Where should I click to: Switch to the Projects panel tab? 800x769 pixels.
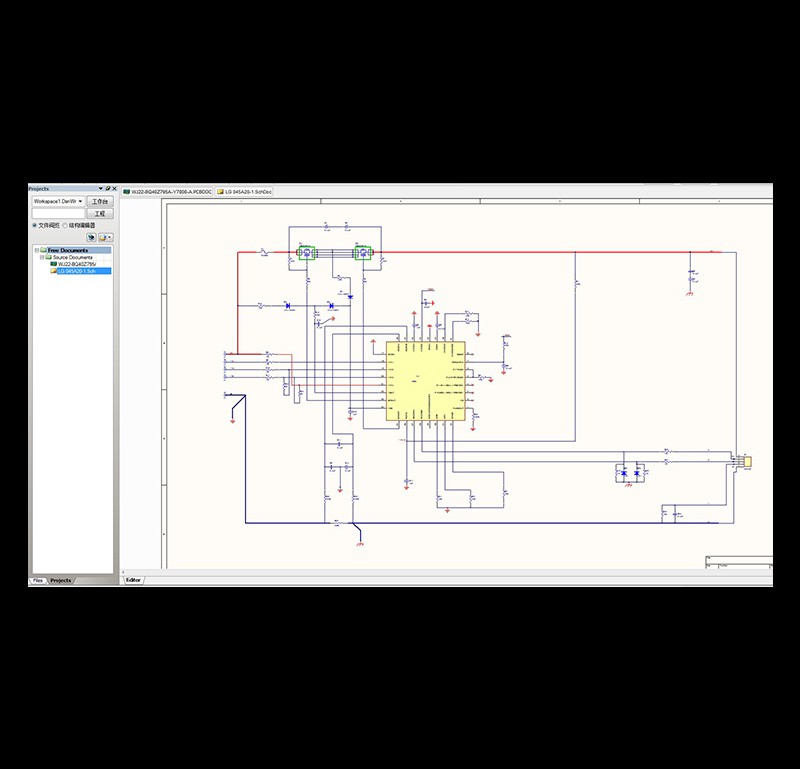click(61, 581)
